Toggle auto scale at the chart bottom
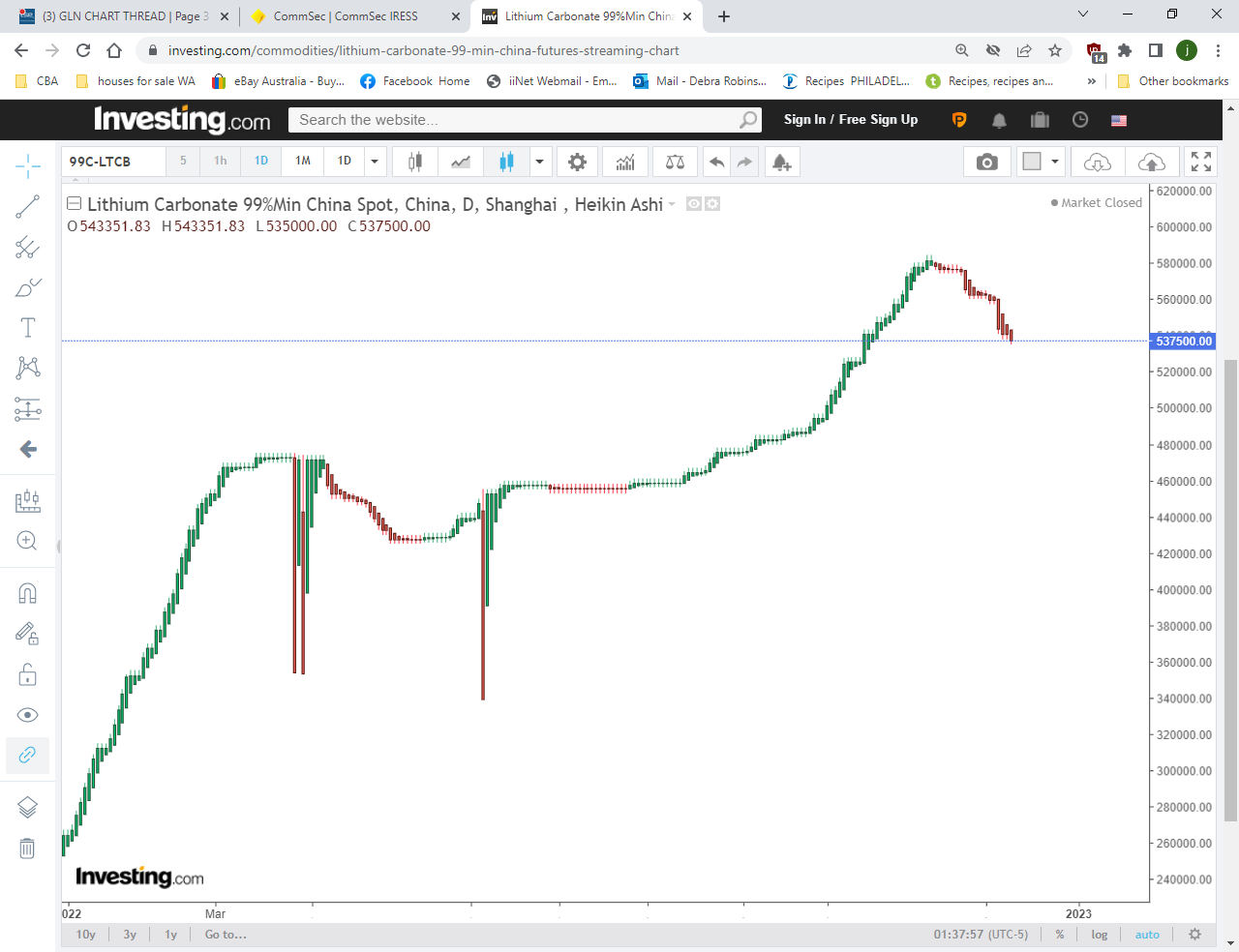The height and width of the screenshot is (952, 1239). coord(1147,935)
